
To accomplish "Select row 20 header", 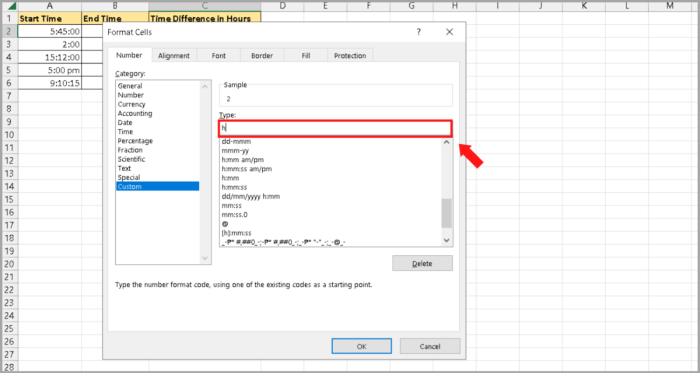I will (x=9, y=264).
